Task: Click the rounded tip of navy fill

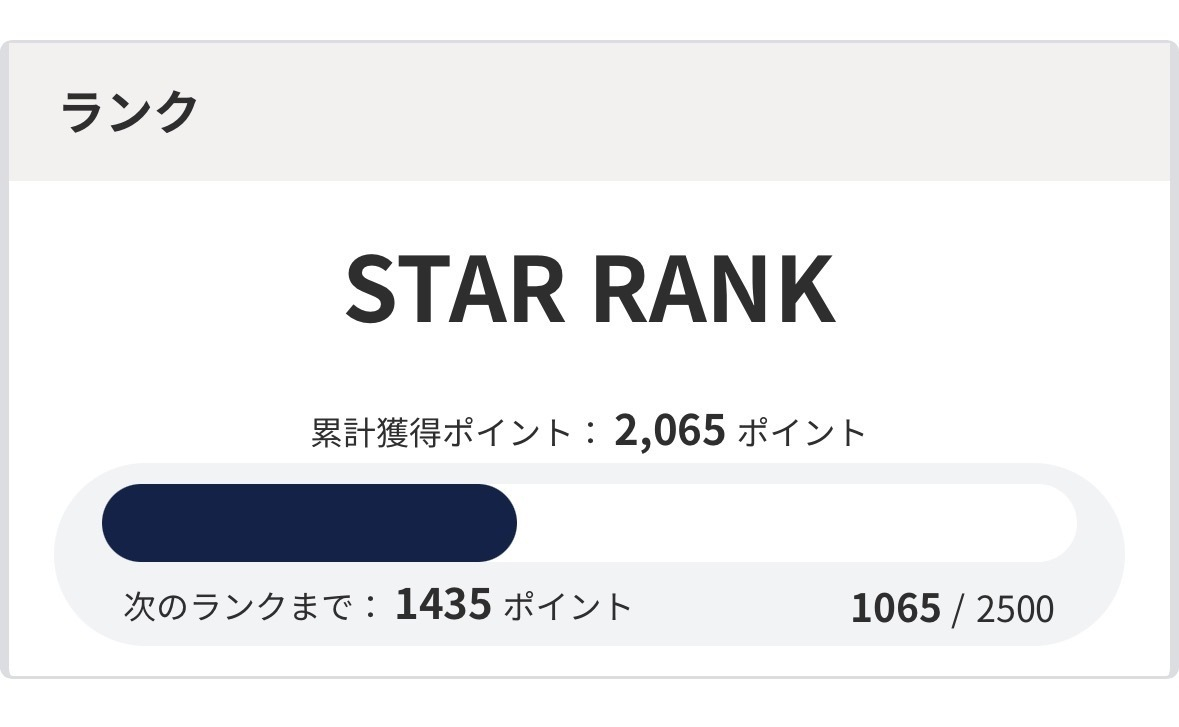Action: click(x=503, y=523)
